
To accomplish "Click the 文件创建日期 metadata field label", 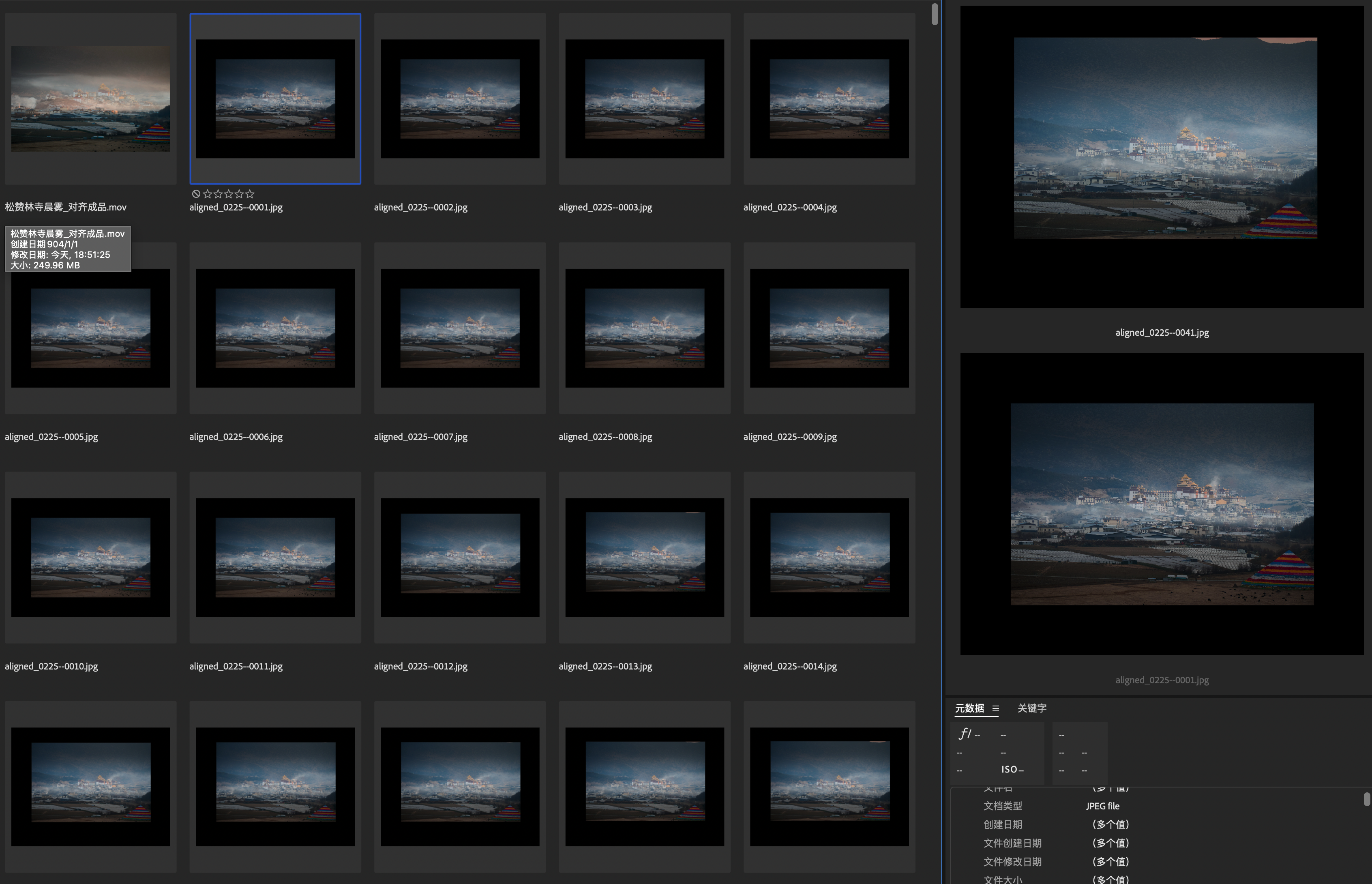I will pyautogui.click(x=1012, y=843).
